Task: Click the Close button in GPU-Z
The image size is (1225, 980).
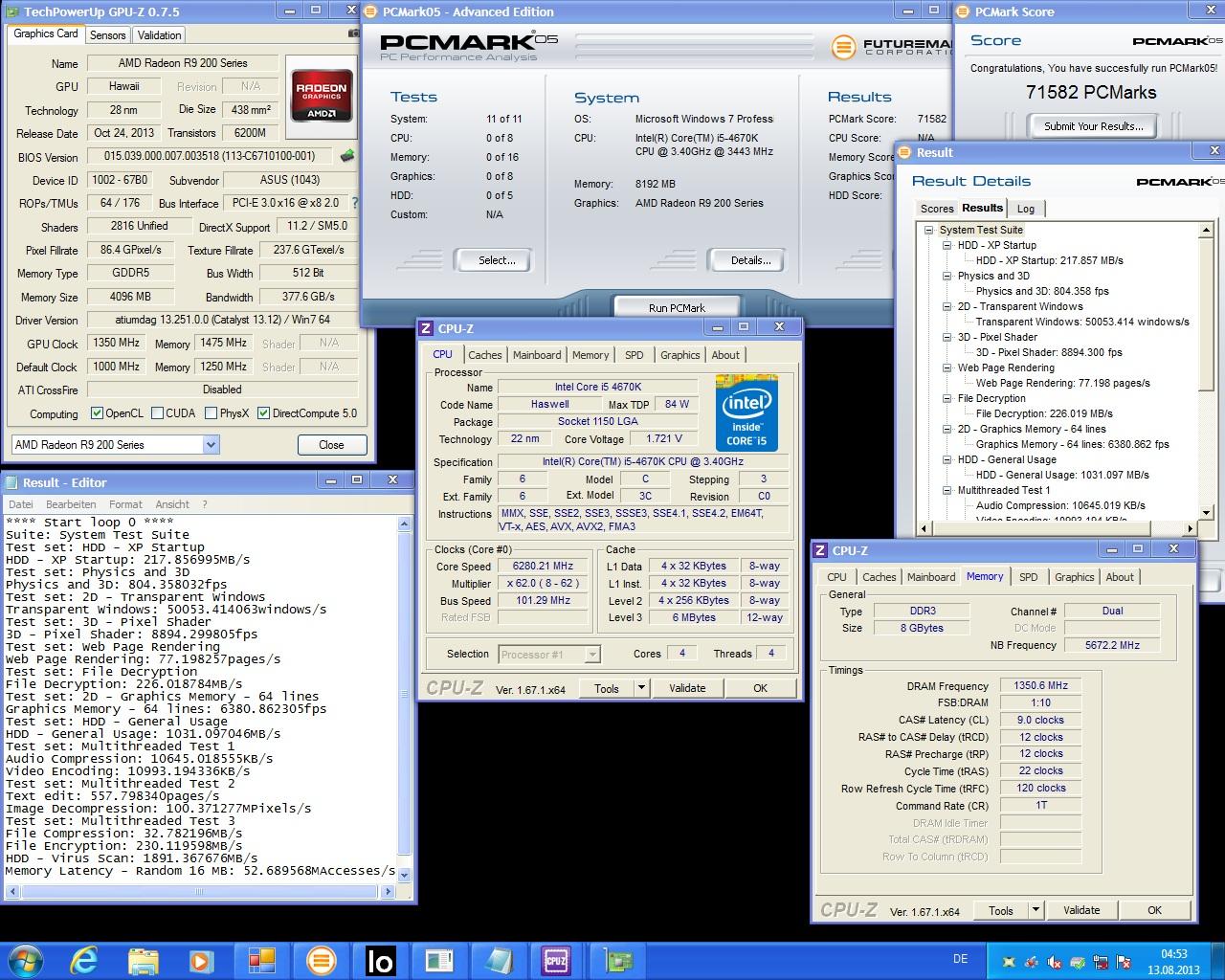Action: coord(331,445)
